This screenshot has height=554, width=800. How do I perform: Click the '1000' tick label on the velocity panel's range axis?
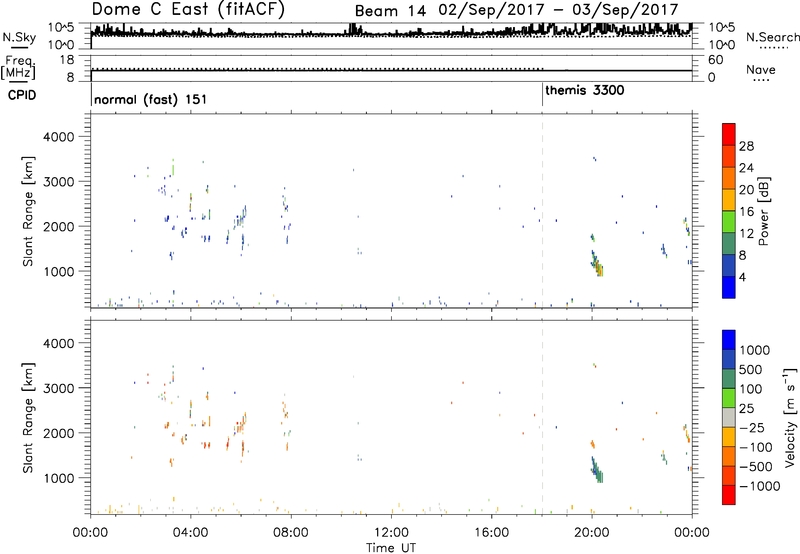tap(58, 478)
